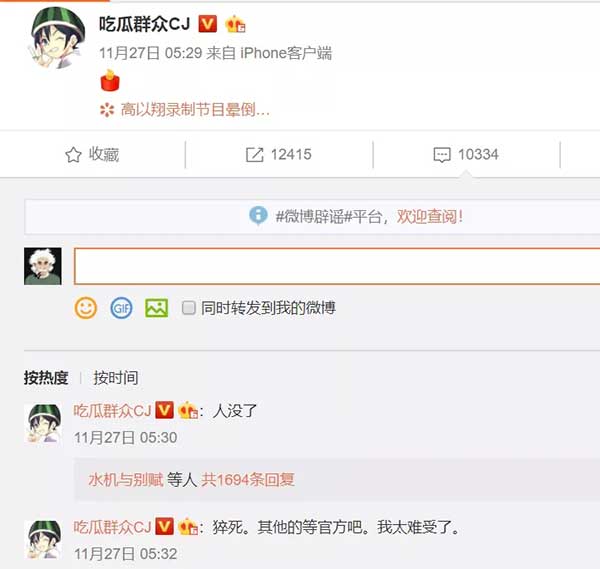Open the 欢迎查阅! link
Screen dimensions: 600x569
430,217
